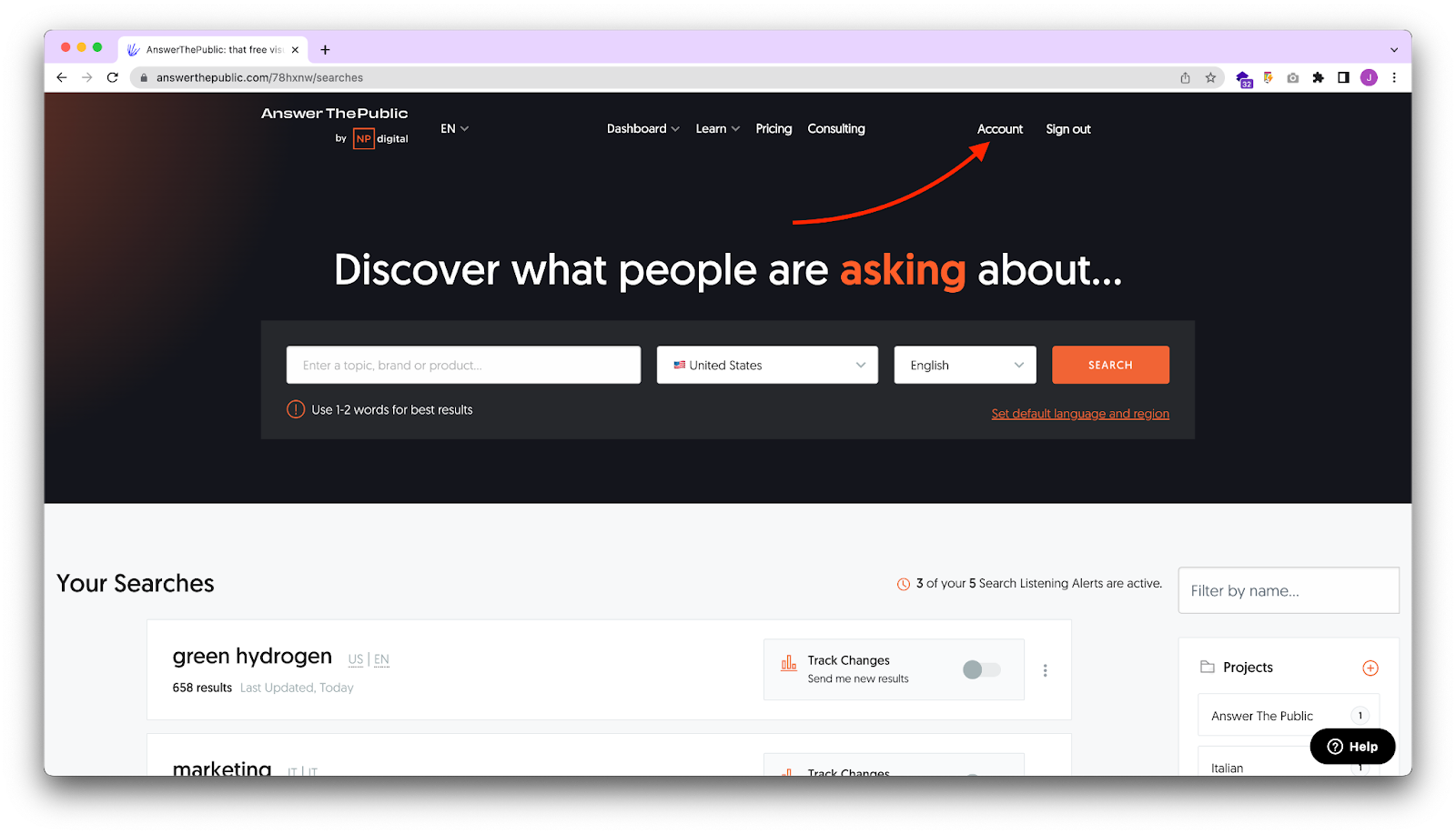Go to the Account page
Screen dimensions: 1456x834
point(1000,129)
